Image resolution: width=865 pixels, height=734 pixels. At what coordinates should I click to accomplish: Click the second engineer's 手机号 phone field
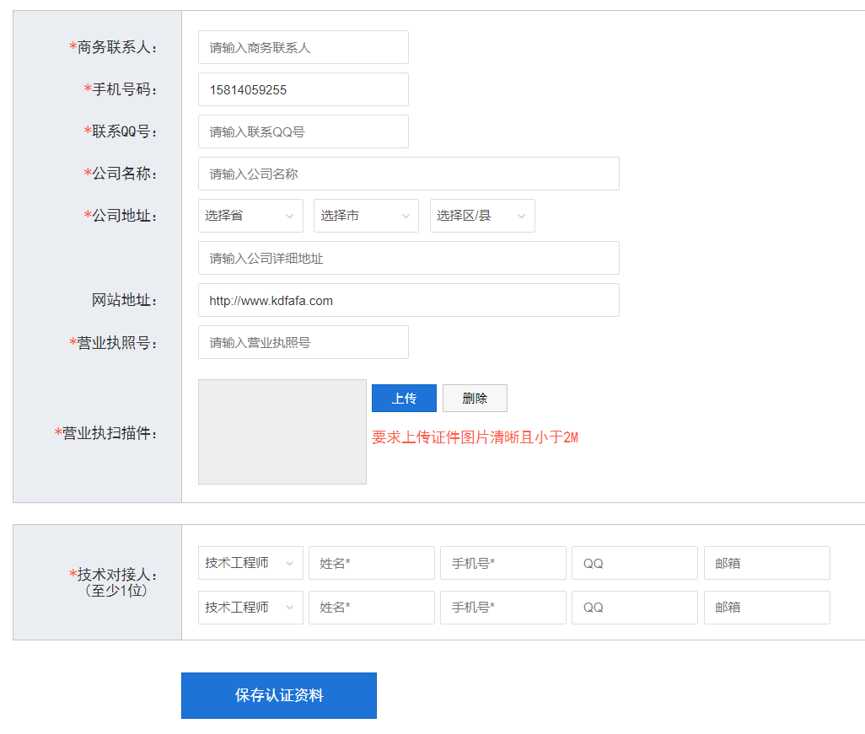click(503, 607)
